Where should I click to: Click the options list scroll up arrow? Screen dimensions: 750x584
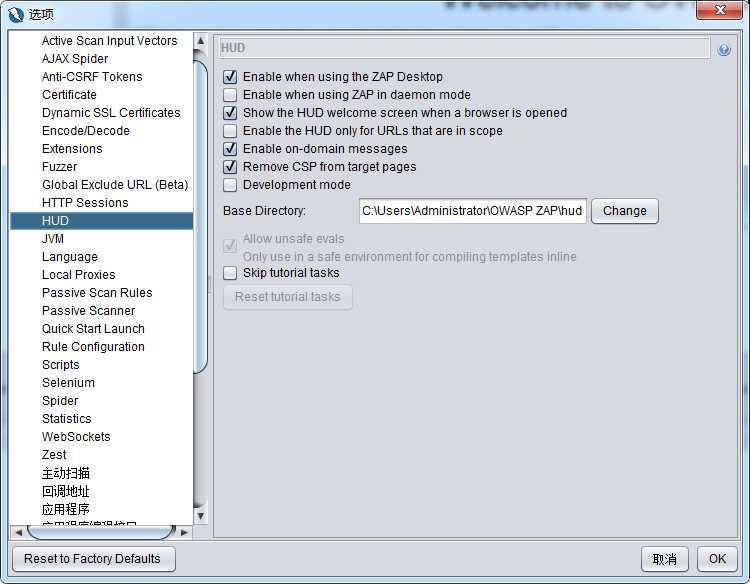(x=200, y=41)
